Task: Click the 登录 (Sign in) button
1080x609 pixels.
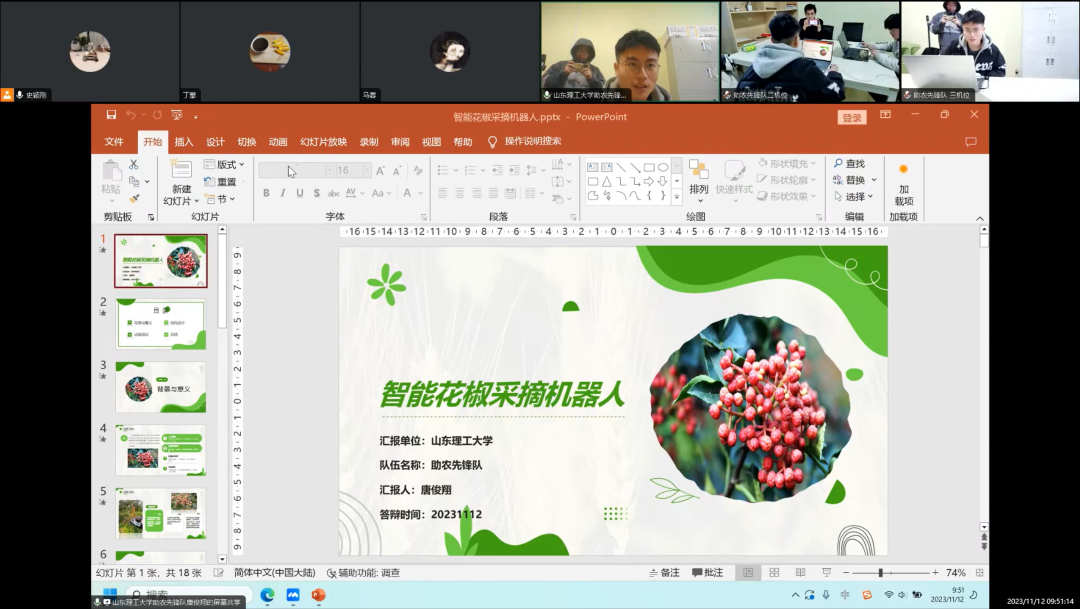Action: [x=850, y=116]
